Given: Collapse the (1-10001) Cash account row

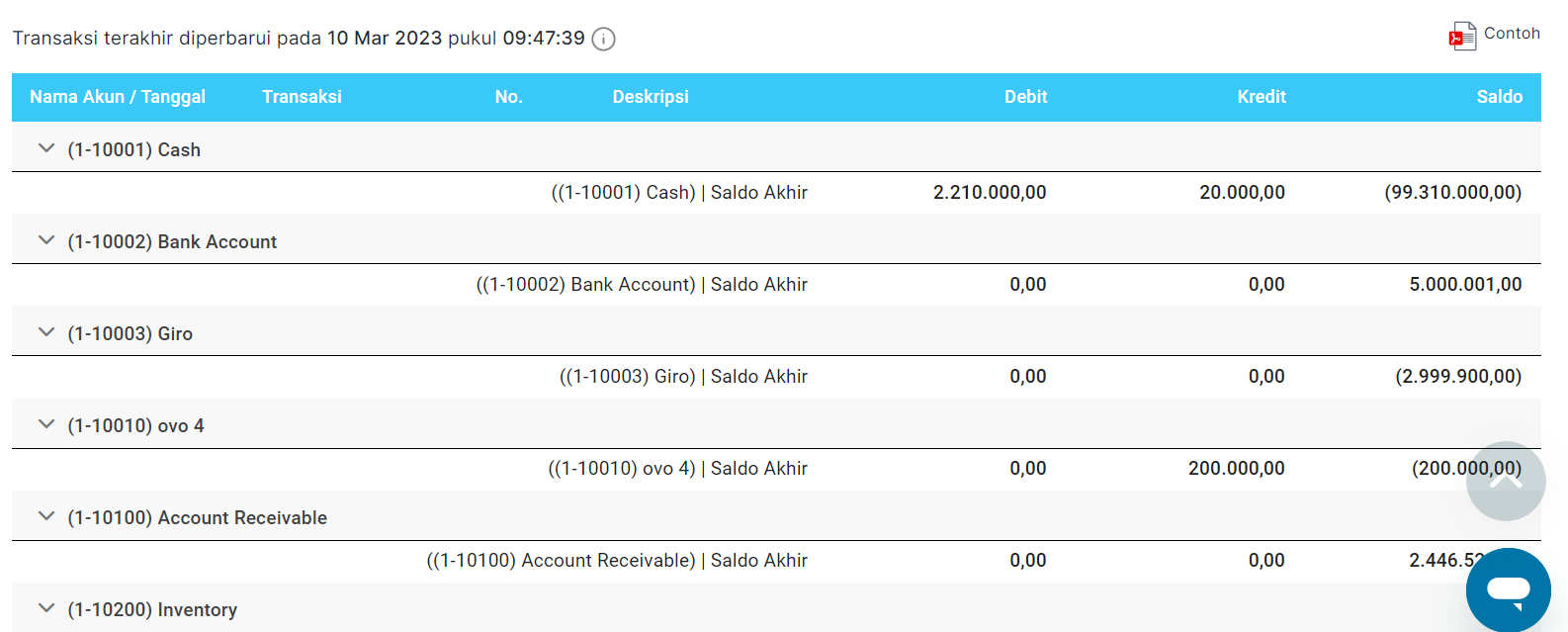Looking at the screenshot, I should click(45, 149).
